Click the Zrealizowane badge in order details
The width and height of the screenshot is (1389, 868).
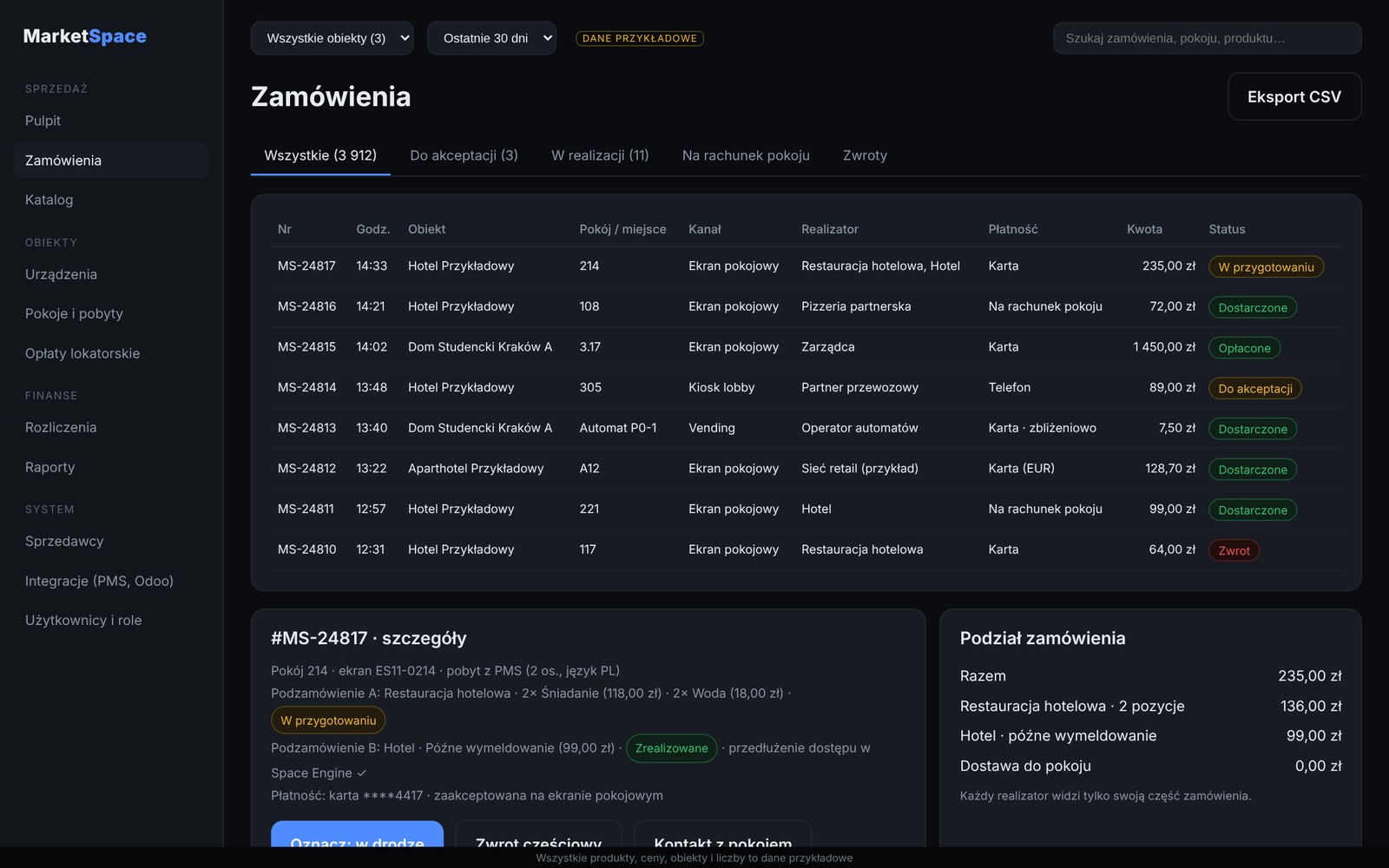coord(671,748)
